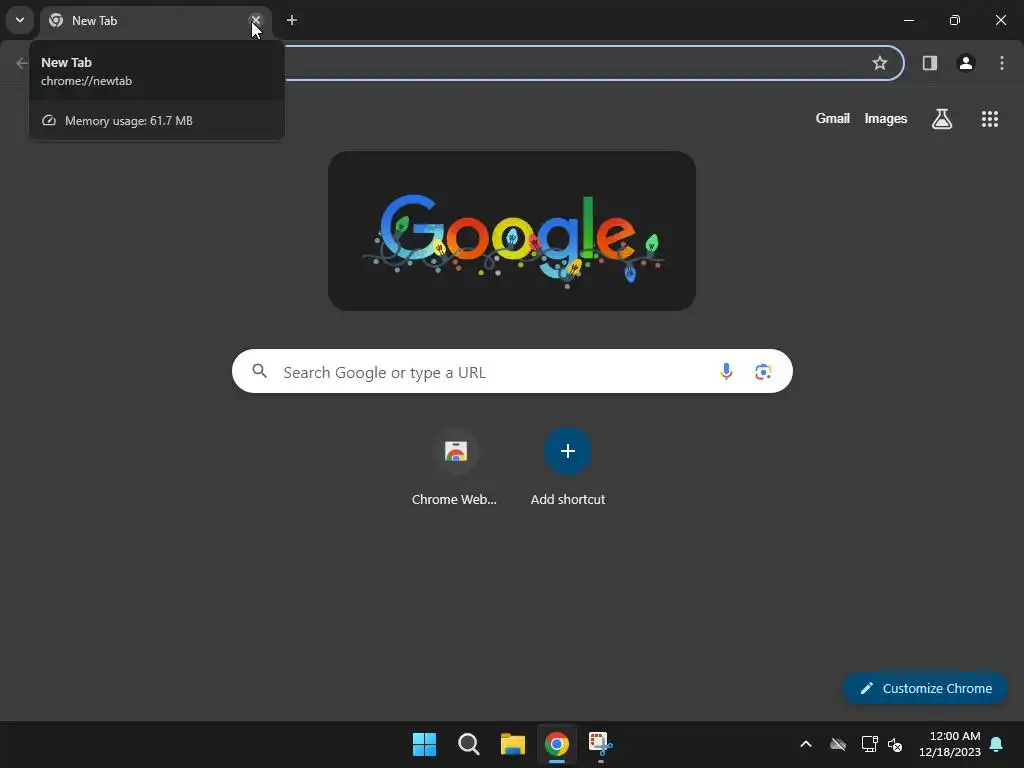Open Snipping Tool from the taskbar

(x=601, y=744)
